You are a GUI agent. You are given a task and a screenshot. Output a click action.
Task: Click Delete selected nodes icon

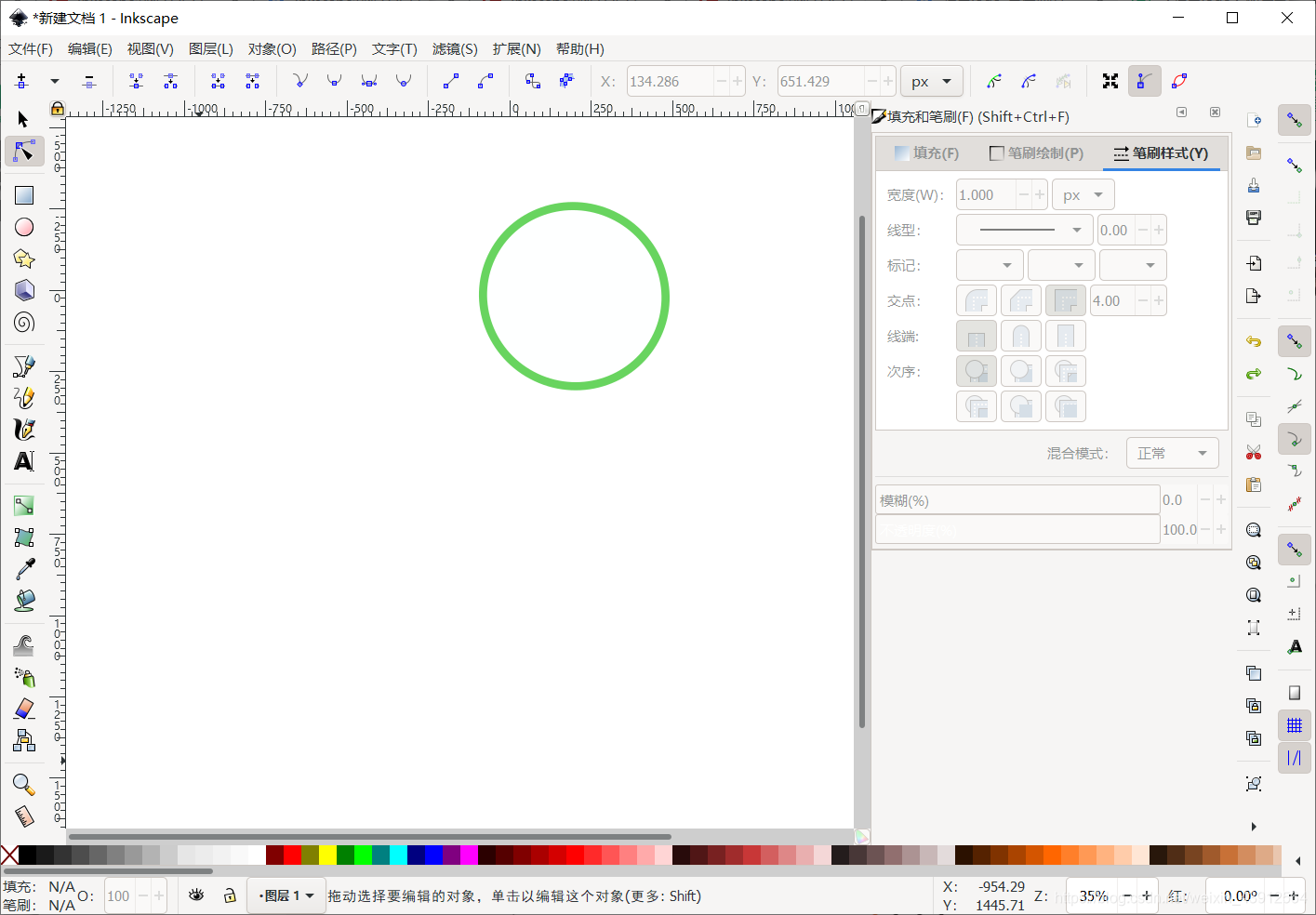89,82
